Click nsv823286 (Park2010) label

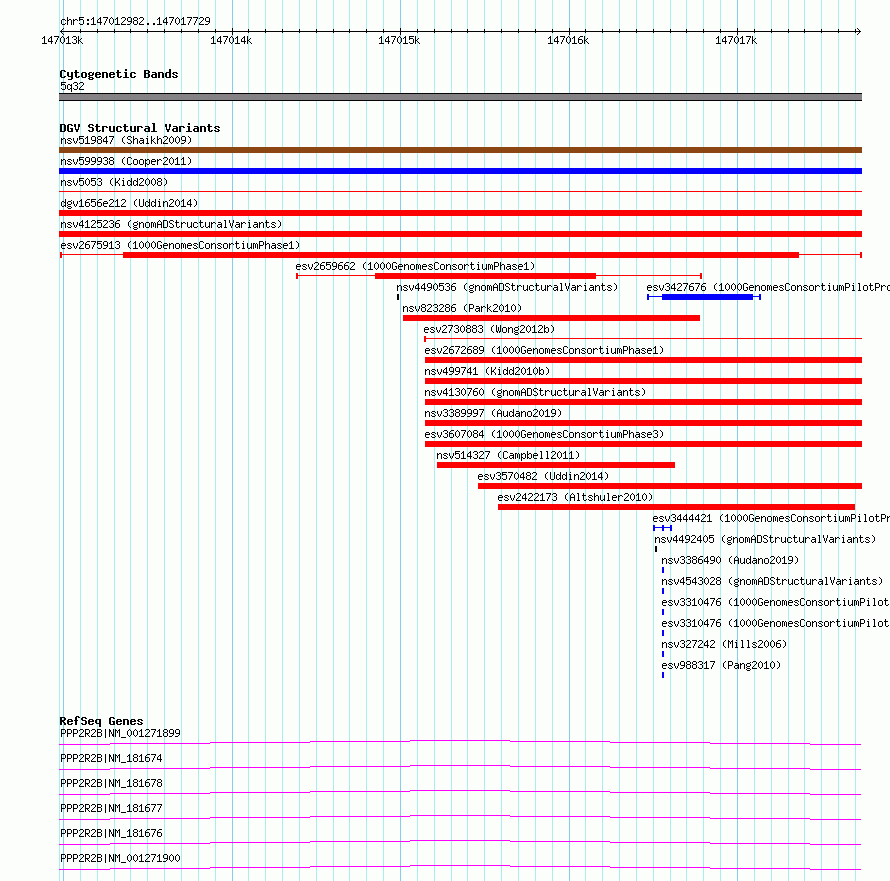click(462, 308)
